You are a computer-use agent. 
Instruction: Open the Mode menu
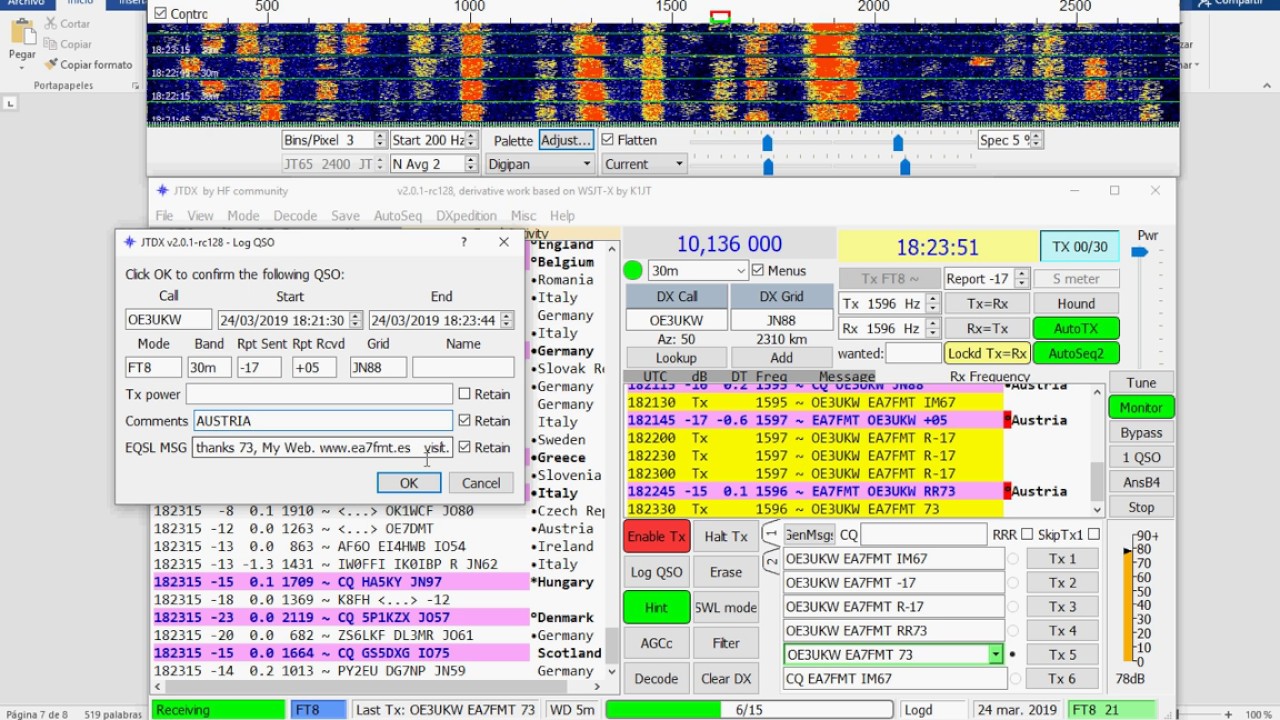click(x=243, y=215)
